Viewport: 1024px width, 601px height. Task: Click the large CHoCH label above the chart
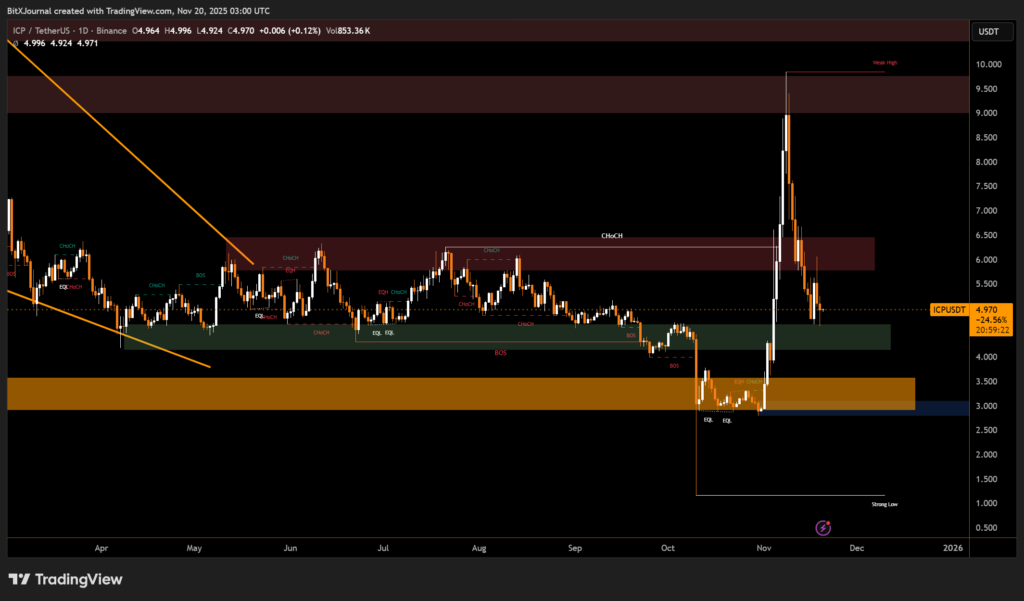point(612,236)
